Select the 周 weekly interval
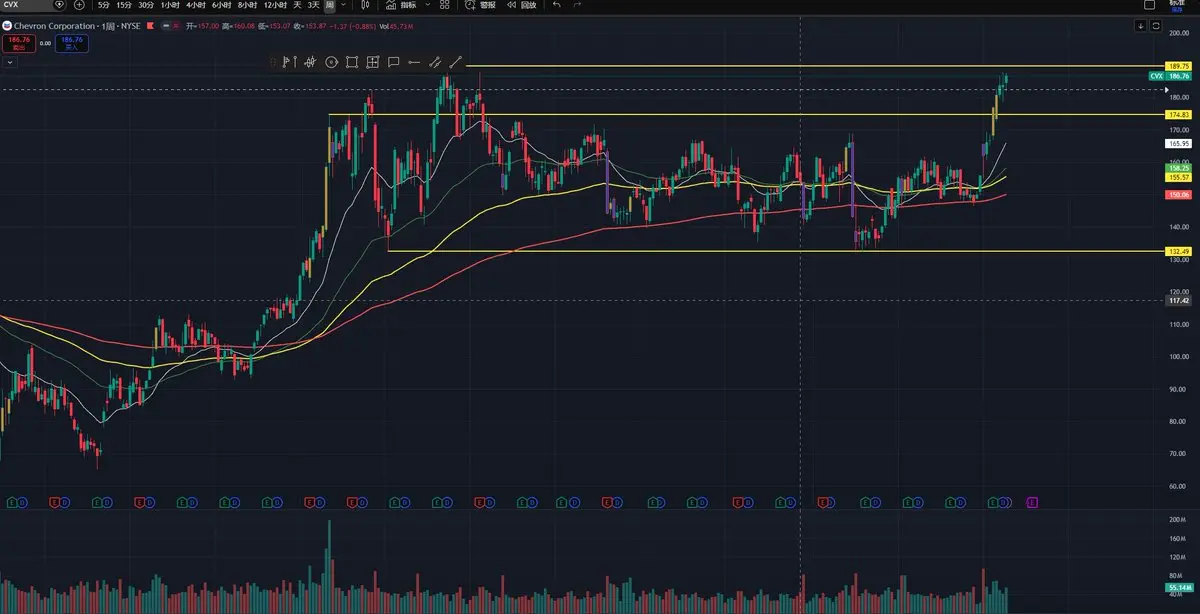This screenshot has height=614, width=1200. coord(329,5)
